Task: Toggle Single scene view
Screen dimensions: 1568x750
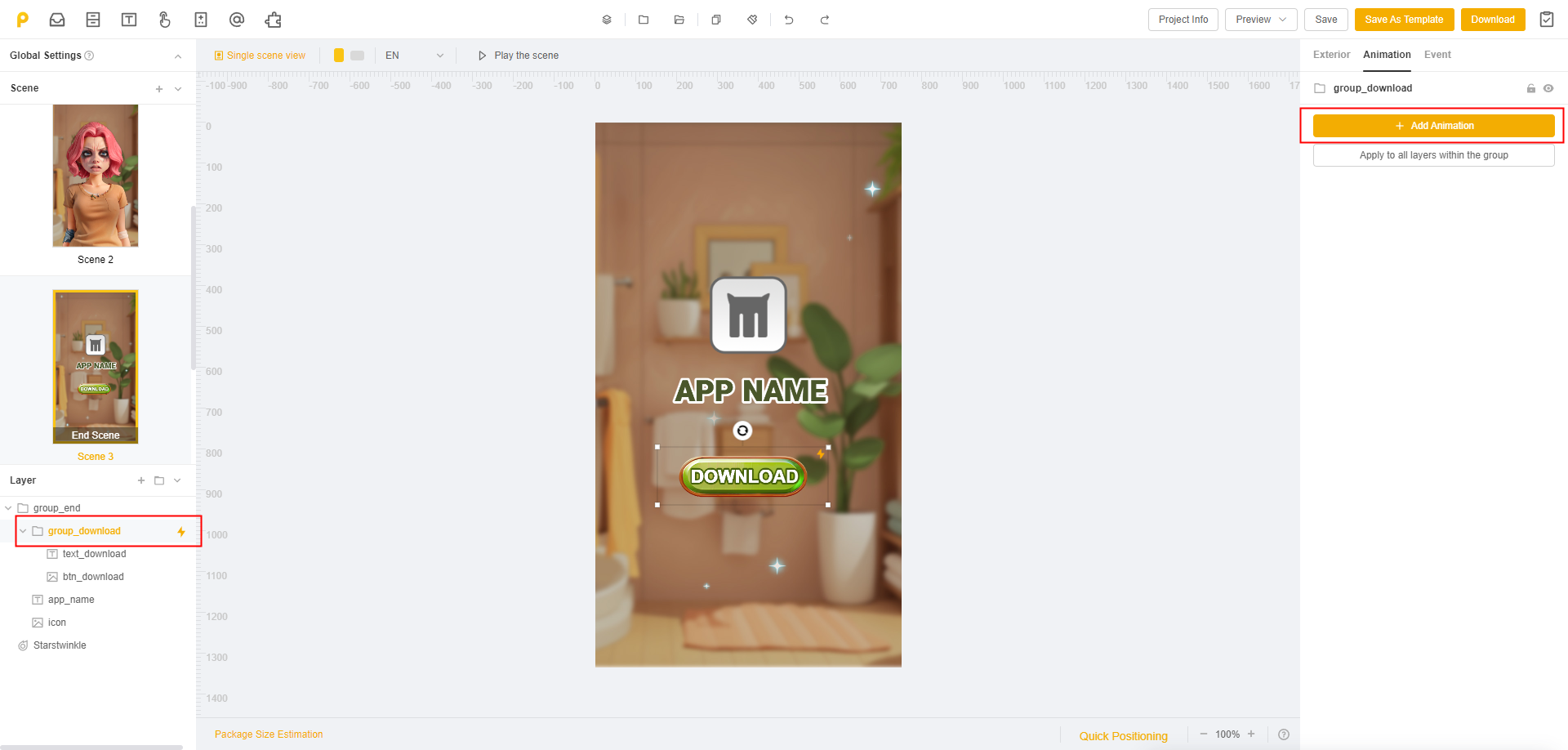Action: (260, 56)
